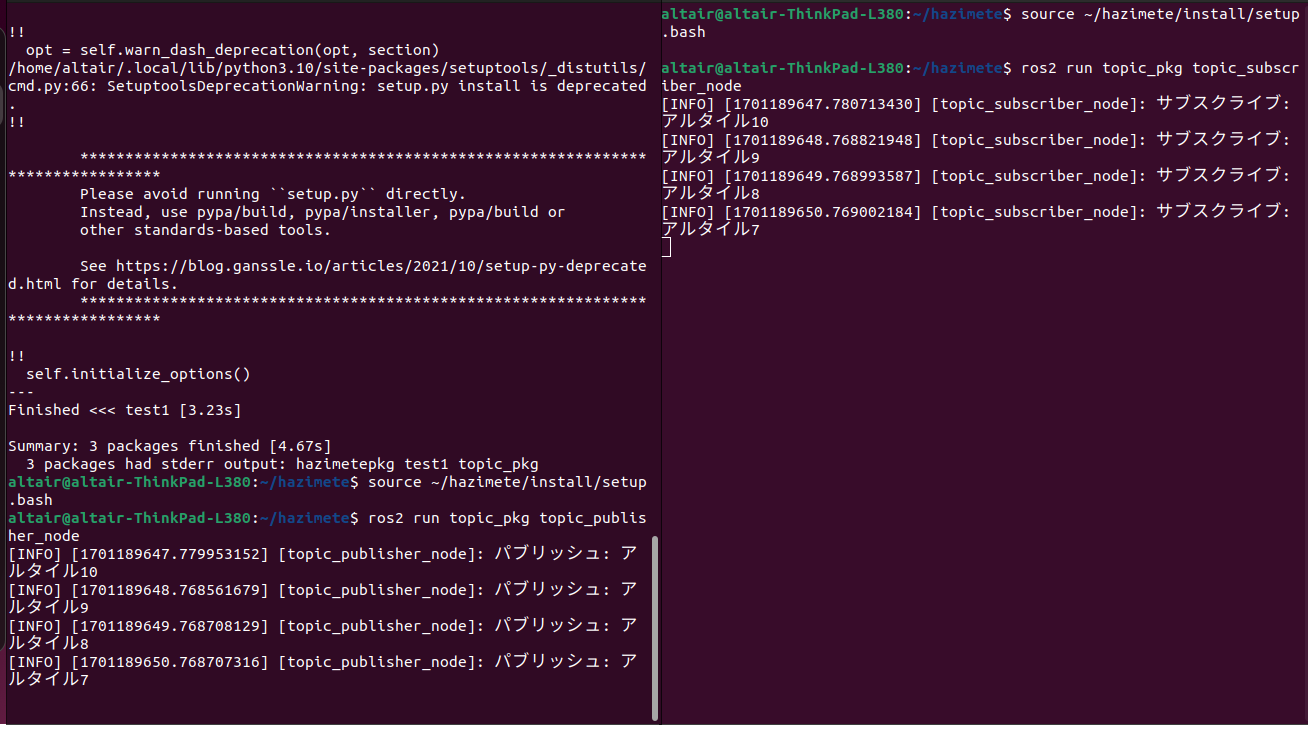Click "Instead, use pypa/build" advice line
The width and height of the screenshot is (1308, 733).
pos(322,212)
